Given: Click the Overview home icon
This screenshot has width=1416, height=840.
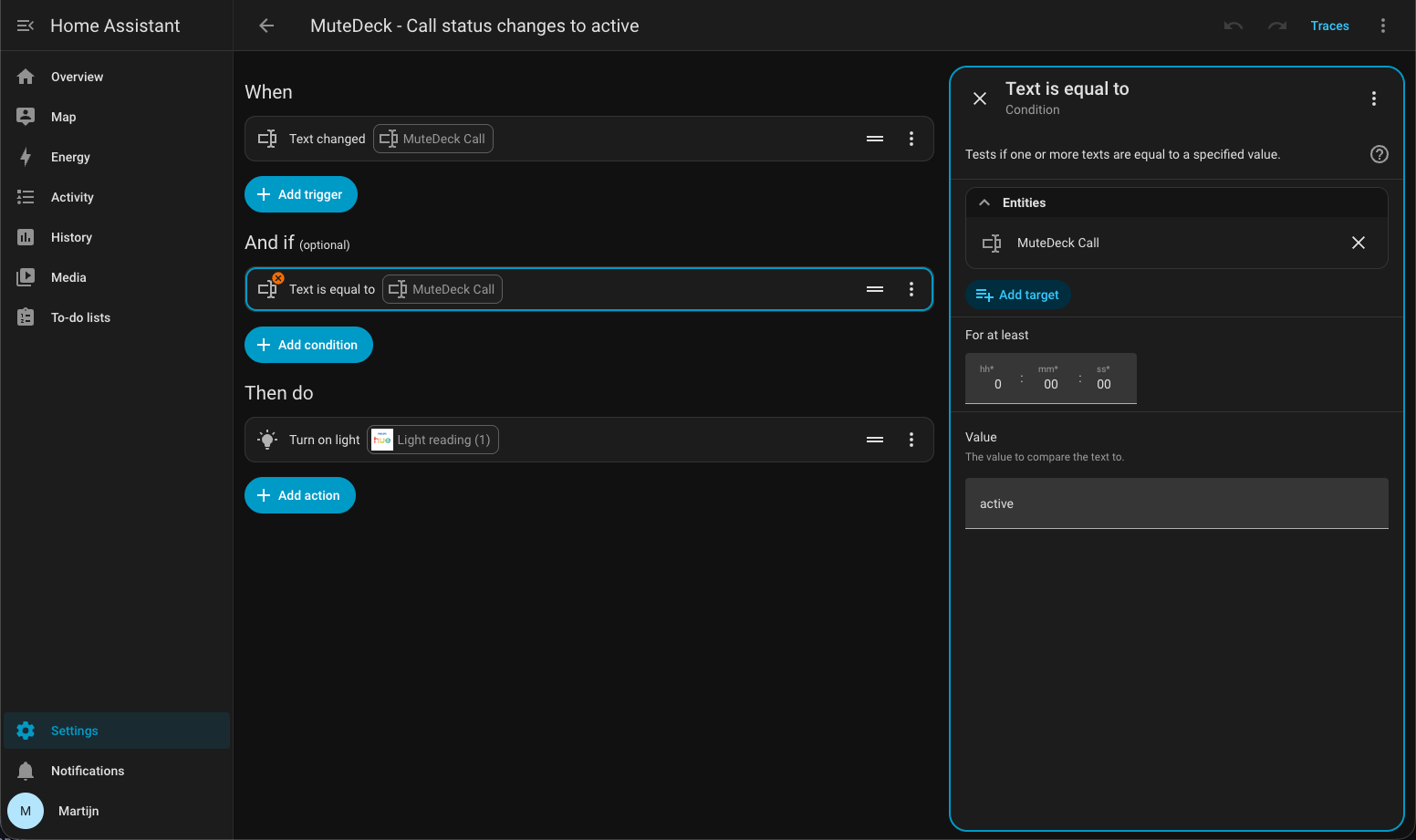Looking at the screenshot, I should click(x=26, y=77).
